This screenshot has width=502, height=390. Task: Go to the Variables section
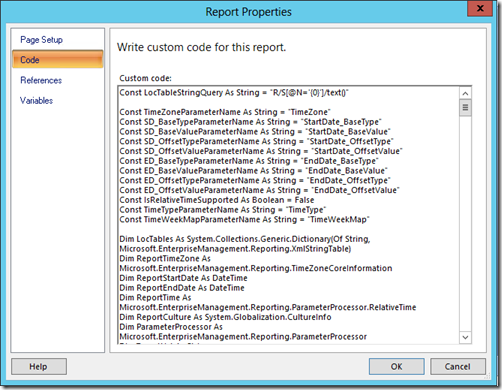36,100
